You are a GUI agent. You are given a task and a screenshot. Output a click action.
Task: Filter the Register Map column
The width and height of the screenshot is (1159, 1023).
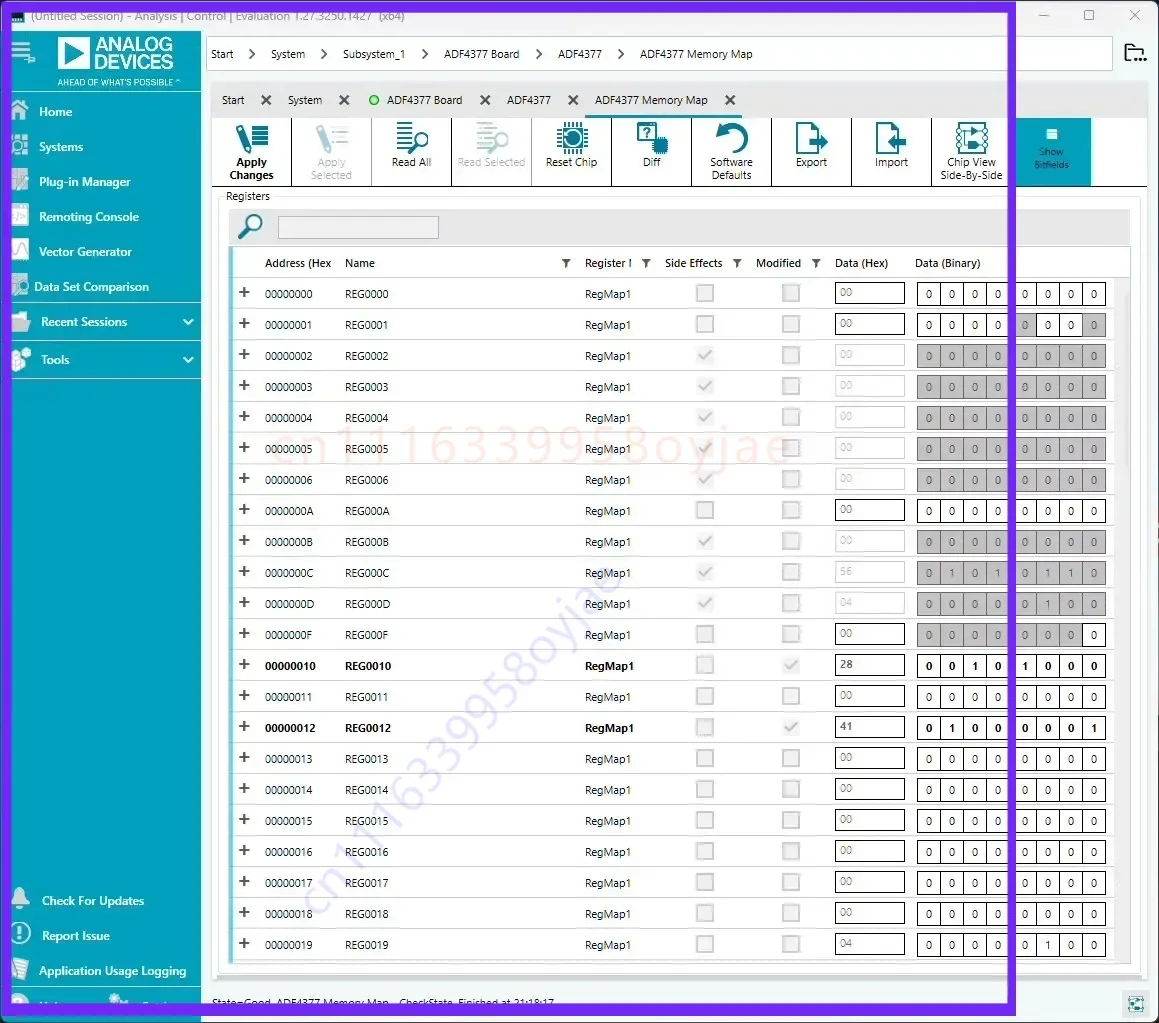646,263
